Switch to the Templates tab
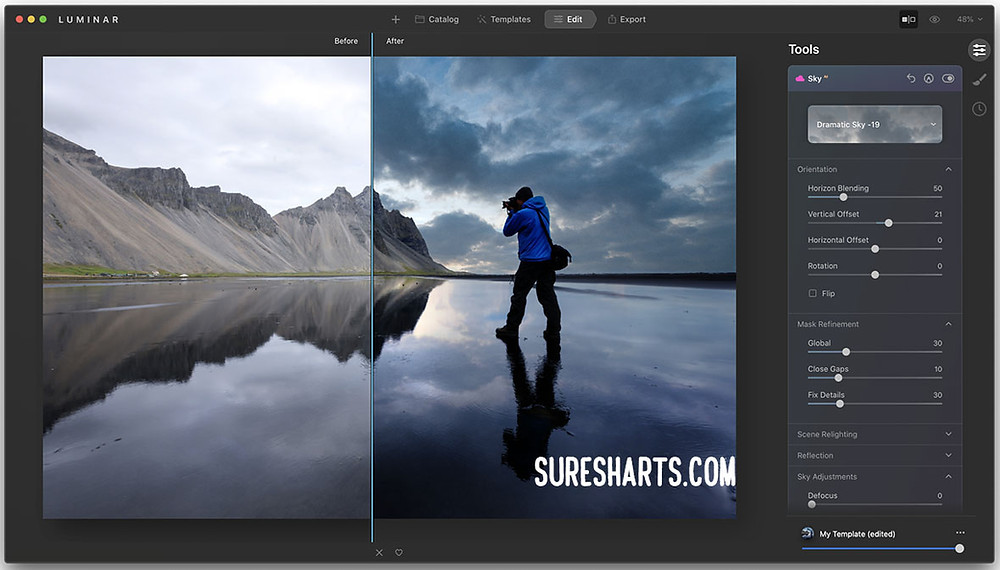Viewport: 1000px width, 570px height. [x=504, y=20]
